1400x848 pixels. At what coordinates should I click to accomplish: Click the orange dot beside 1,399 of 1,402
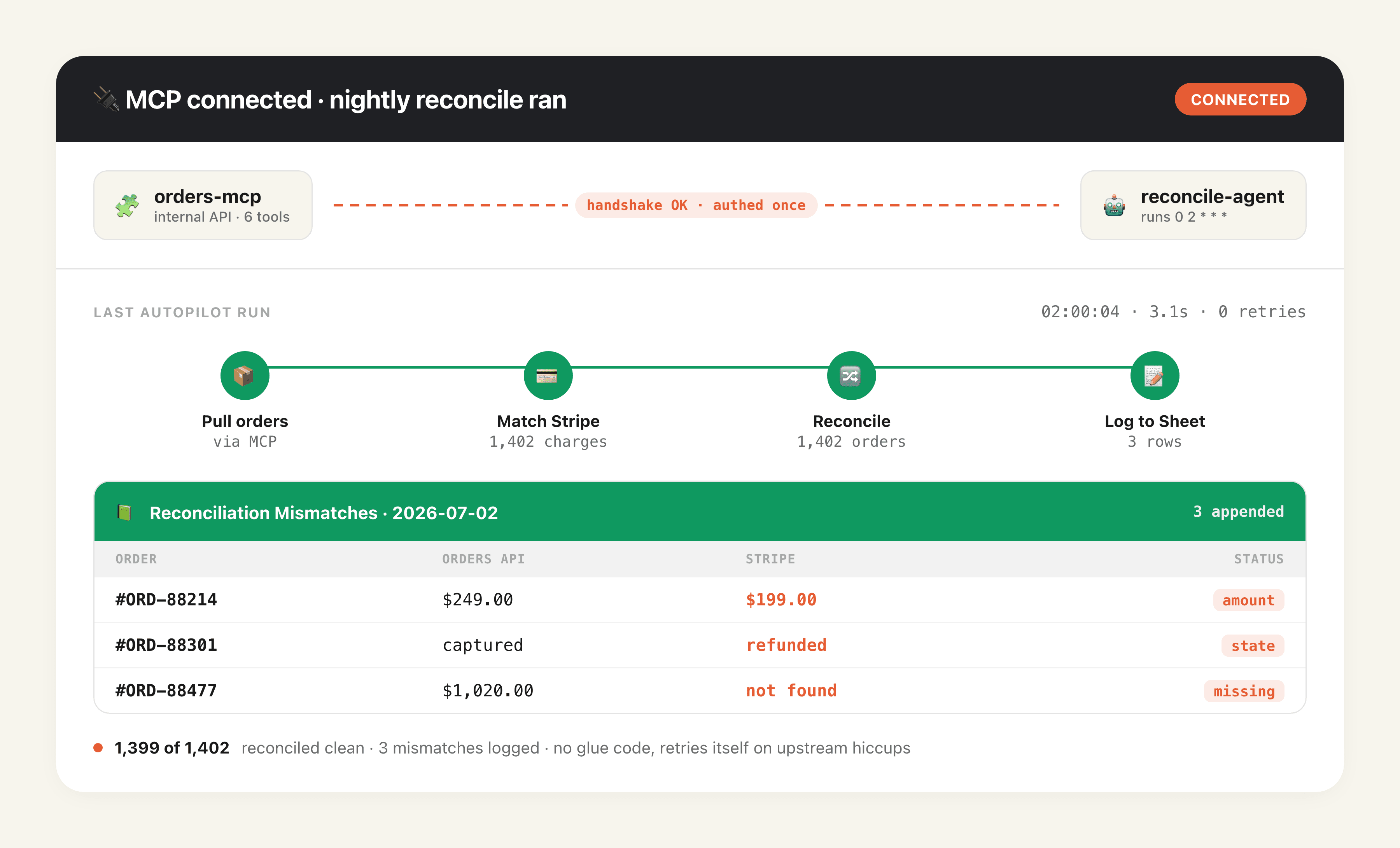pos(98,747)
